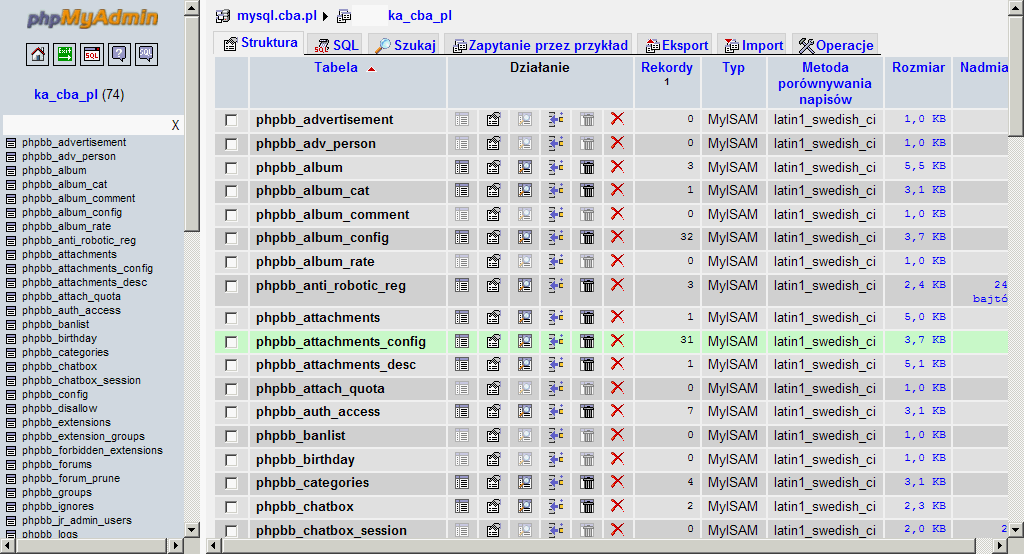Open the Operacje tab
Image resolution: width=1024 pixels, height=554 pixels.
(836, 45)
